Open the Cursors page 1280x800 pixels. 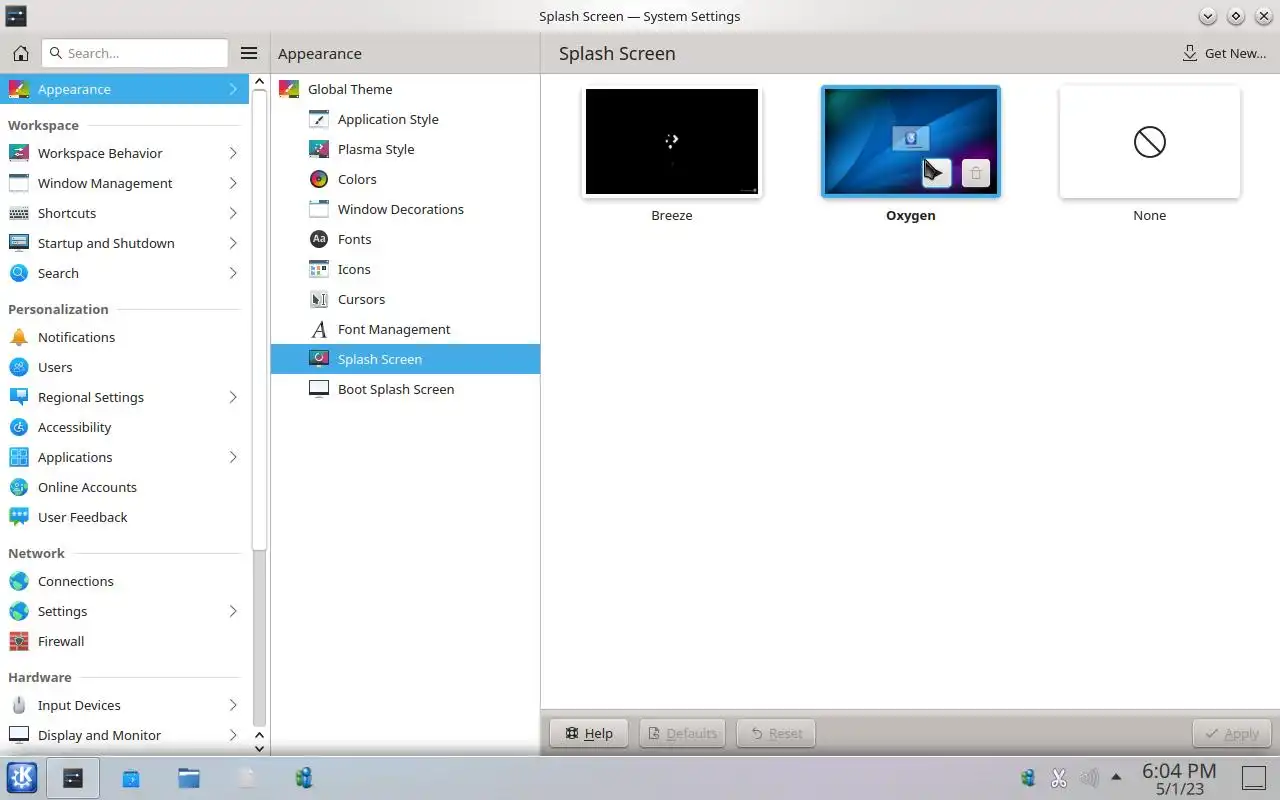405,299
